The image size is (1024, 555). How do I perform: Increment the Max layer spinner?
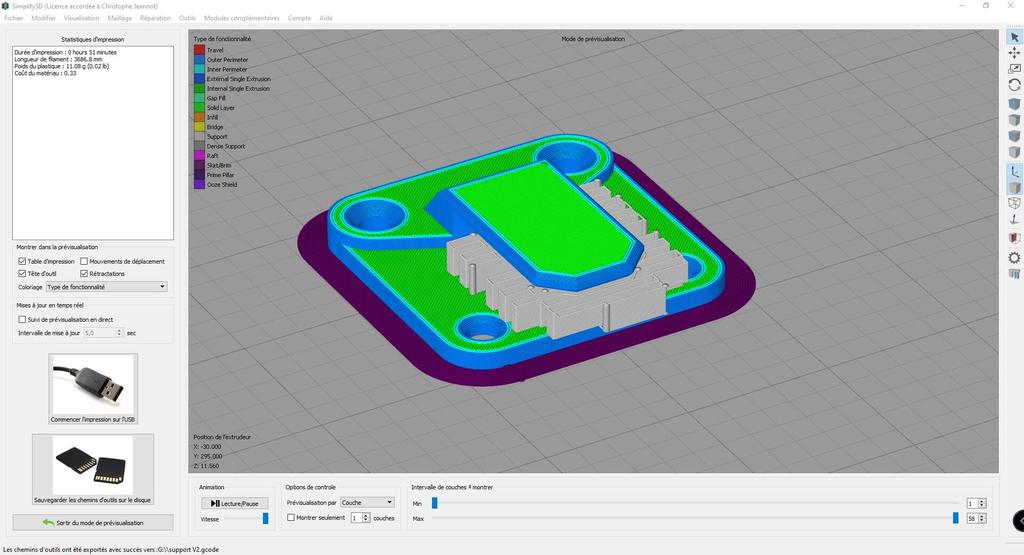tap(983, 515)
